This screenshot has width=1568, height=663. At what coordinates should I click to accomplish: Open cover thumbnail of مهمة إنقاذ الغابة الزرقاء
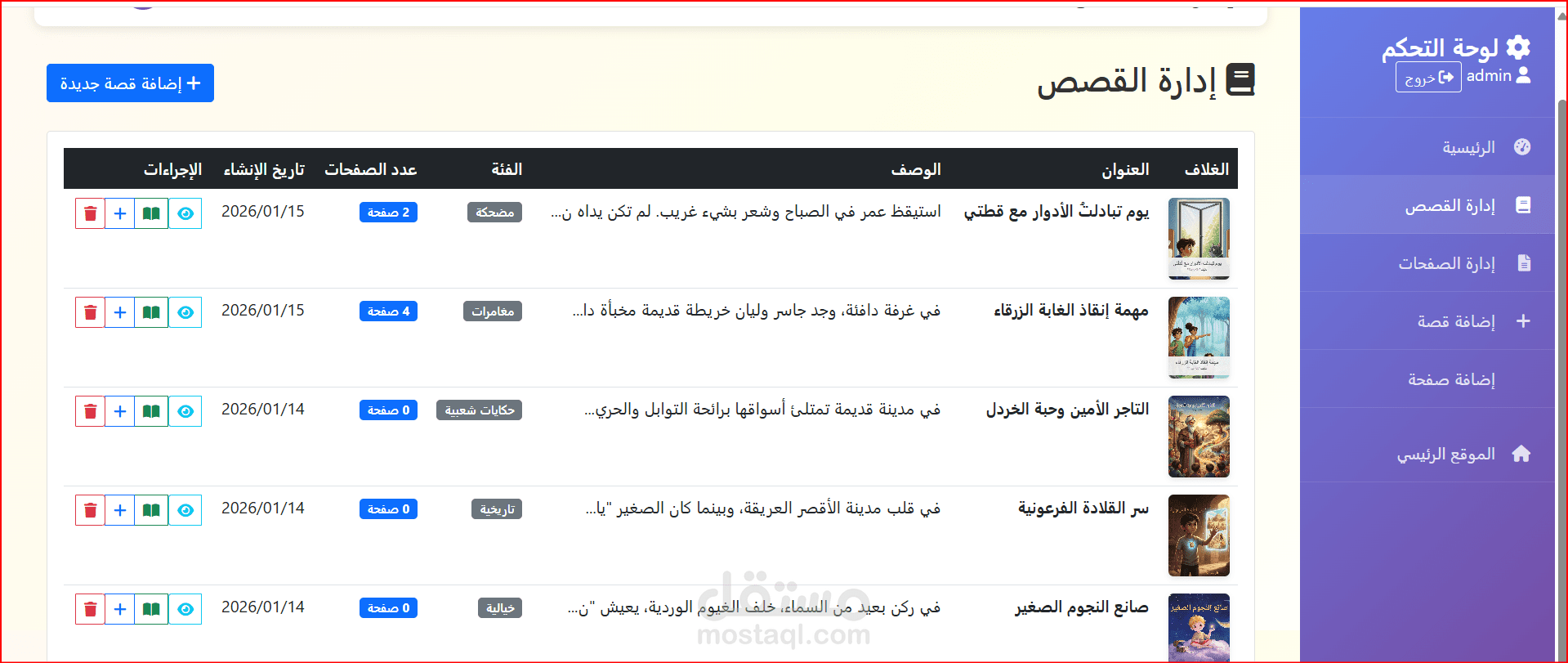tap(1199, 338)
